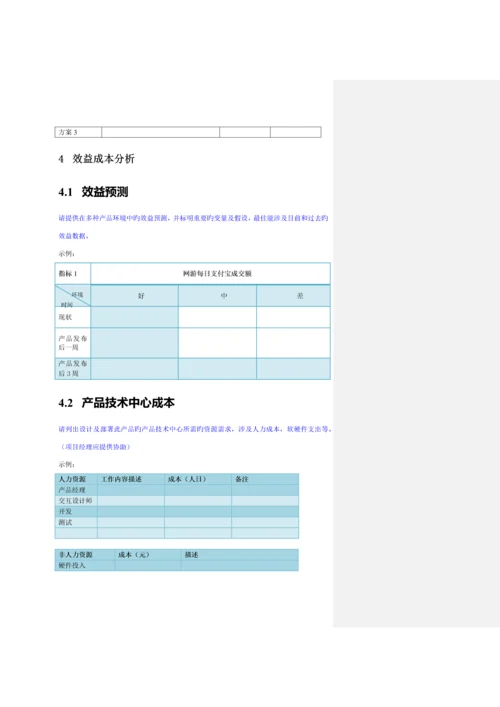Viewport: 500px width, 707px height.
Task: Click the '产品发布后一周' row label
Action: 73,343
